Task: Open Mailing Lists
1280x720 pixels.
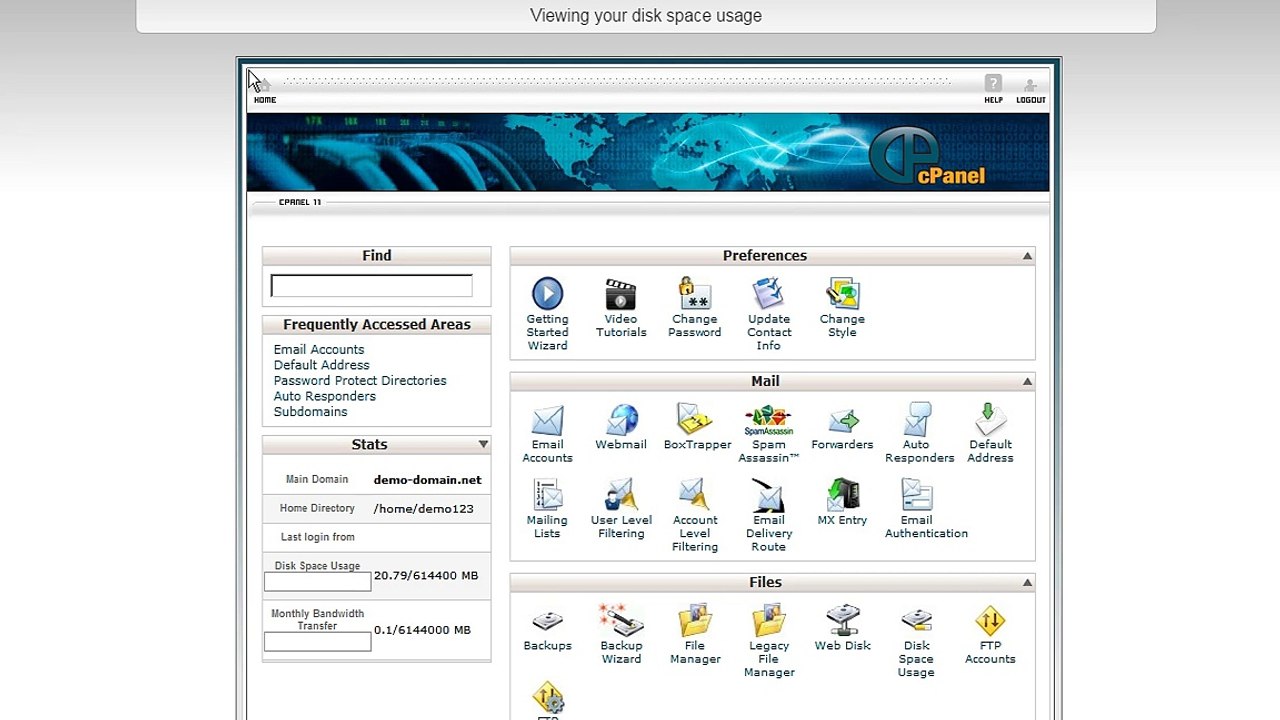Action: 547,509
